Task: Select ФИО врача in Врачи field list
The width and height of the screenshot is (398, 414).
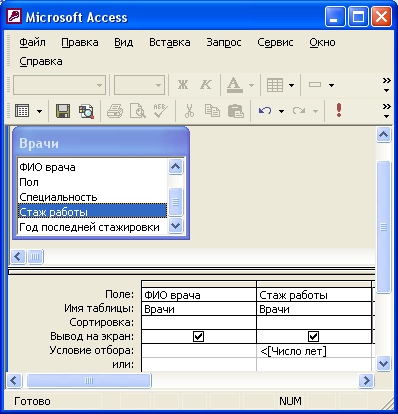Action: click(92, 167)
